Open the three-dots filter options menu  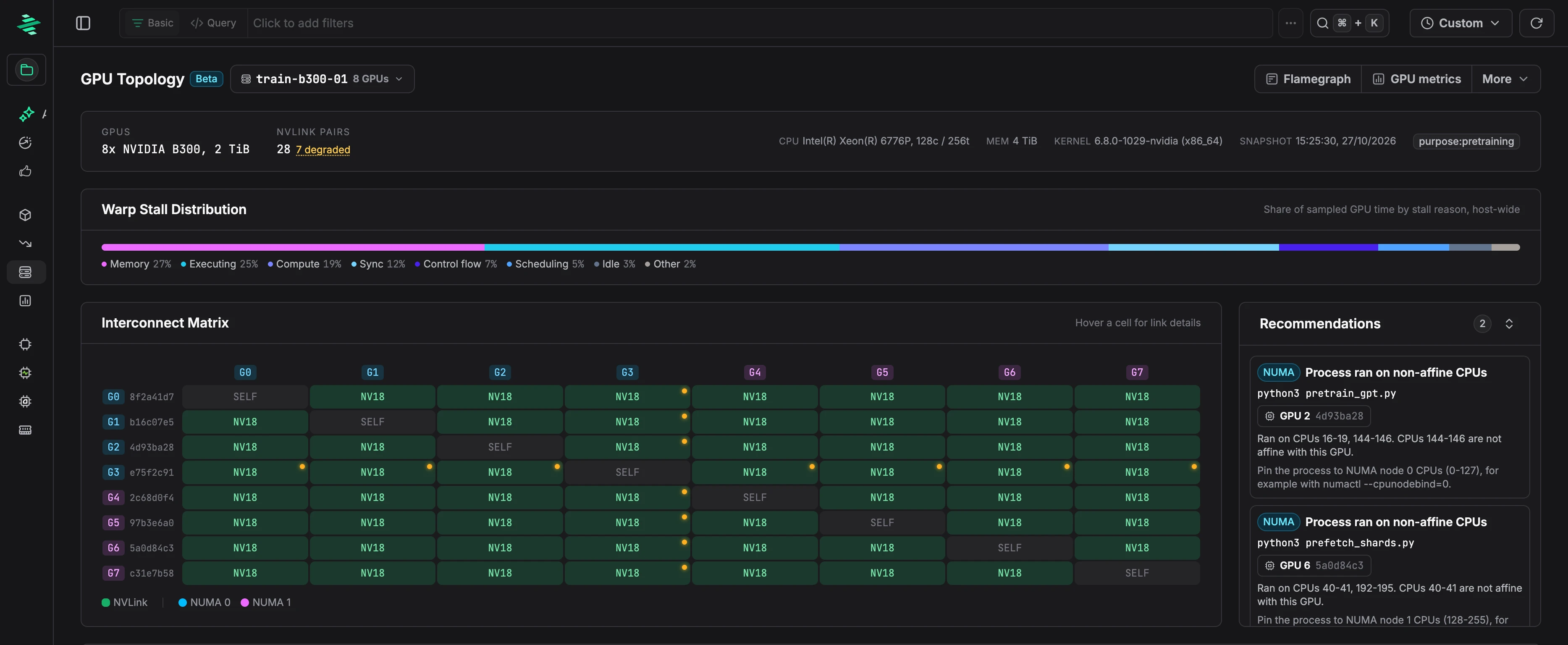coord(1290,23)
